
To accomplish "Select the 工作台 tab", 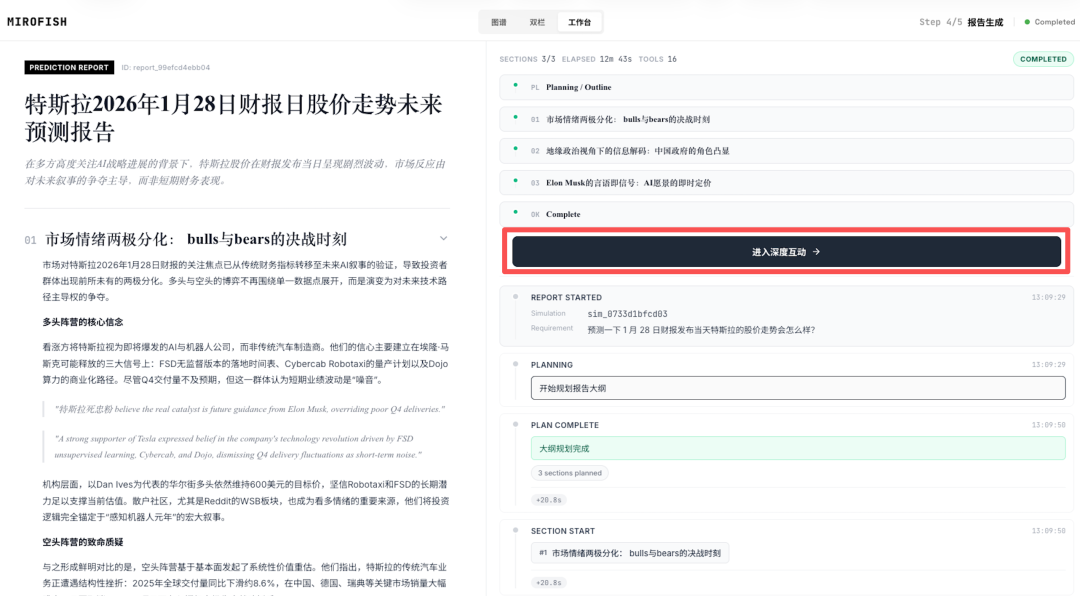I will [x=578, y=20].
